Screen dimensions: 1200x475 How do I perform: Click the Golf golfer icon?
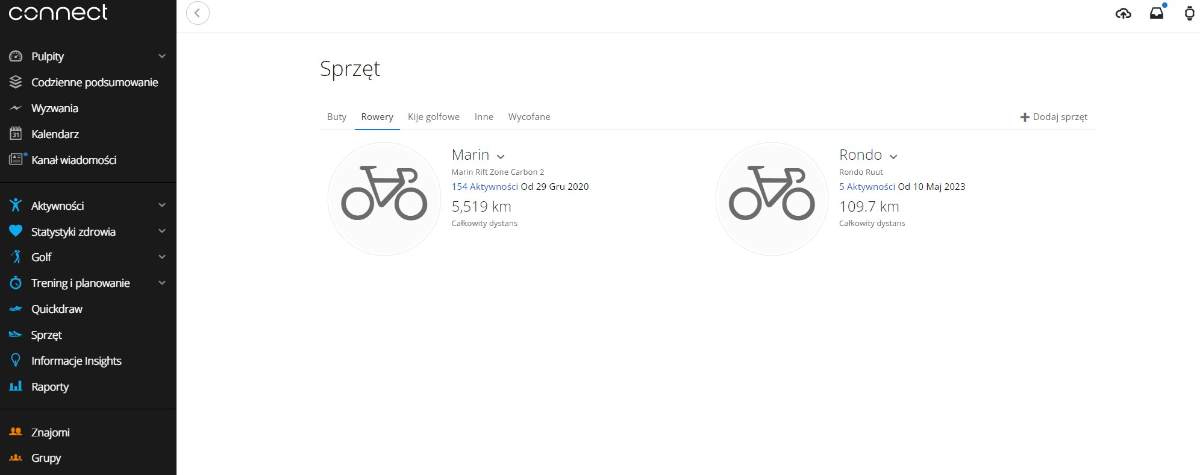click(15, 257)
